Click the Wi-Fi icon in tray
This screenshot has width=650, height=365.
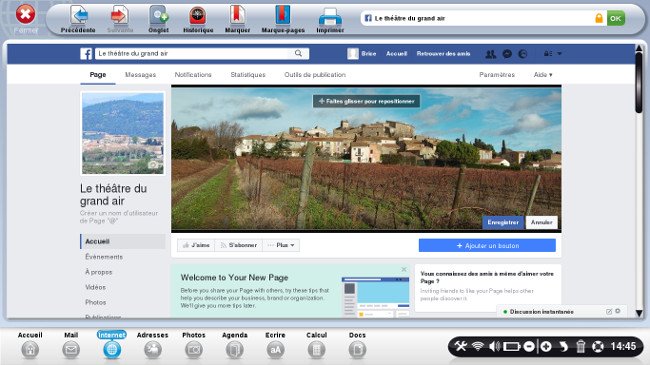click(x=478, y=346)
